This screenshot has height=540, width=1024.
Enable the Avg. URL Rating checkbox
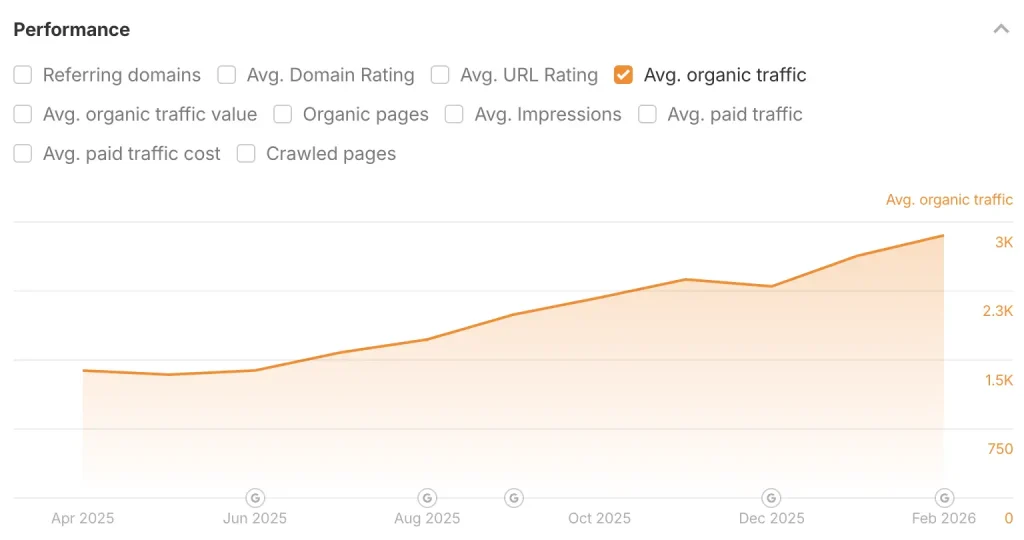coord(440,75)
